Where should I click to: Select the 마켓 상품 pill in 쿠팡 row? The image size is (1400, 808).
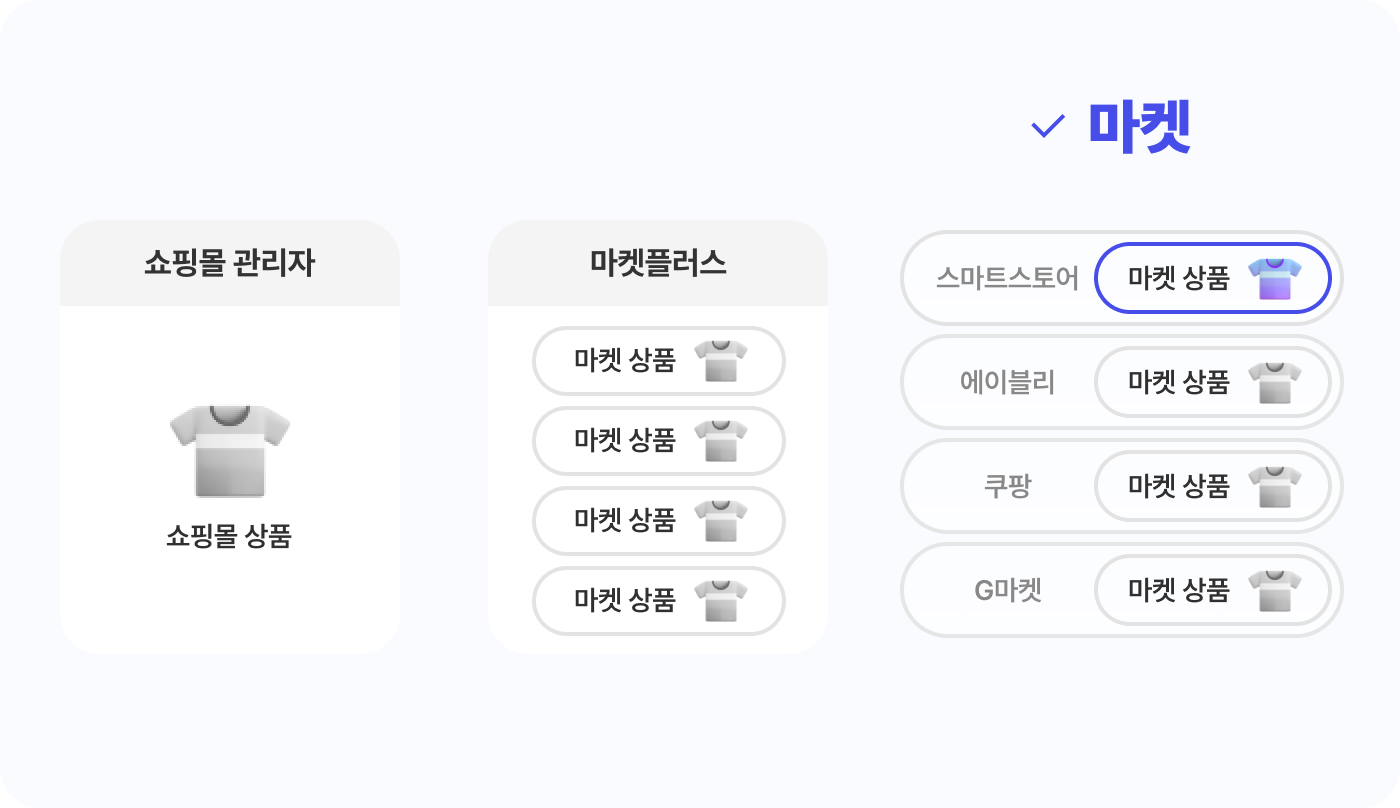(1213, 486)
